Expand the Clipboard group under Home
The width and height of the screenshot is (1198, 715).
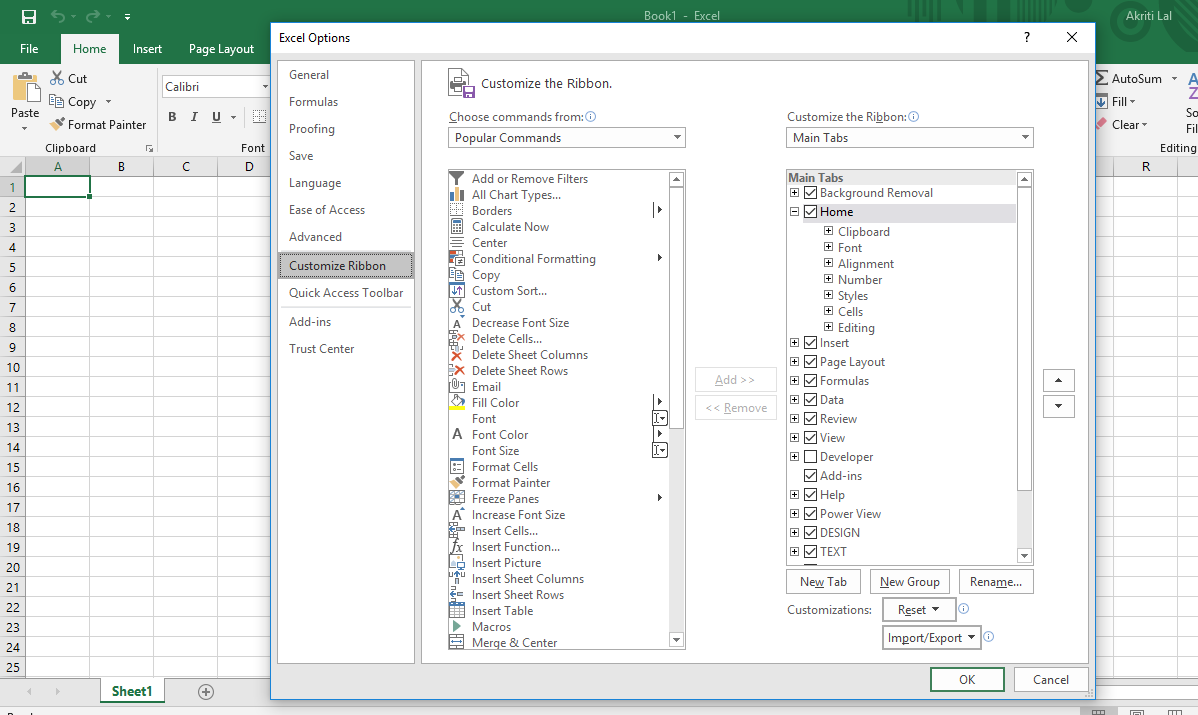[x=828, y=232]
